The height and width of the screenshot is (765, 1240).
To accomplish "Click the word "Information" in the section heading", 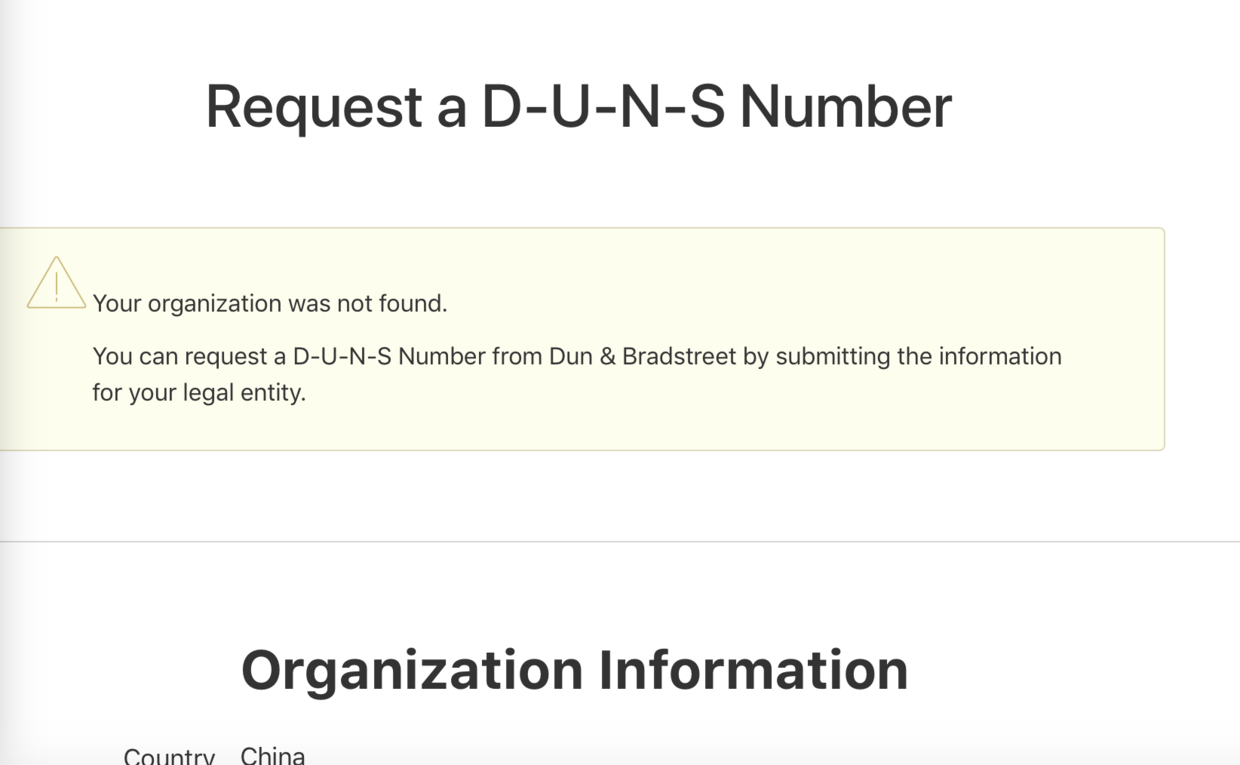I will click(753, 669).
